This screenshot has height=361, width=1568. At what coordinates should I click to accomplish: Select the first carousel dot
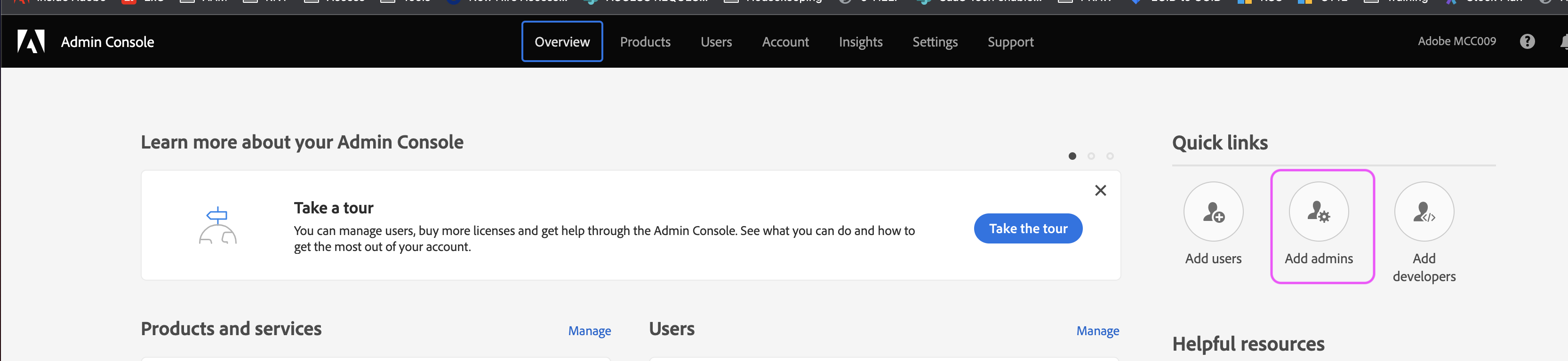[x=1072, y=156]
